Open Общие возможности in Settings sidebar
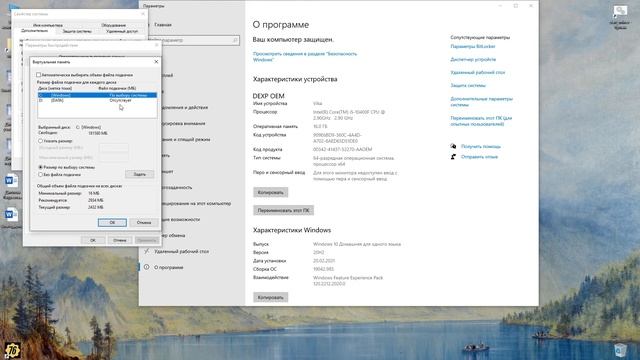Viewport: 640px width, 360px height. coord(180,219)
